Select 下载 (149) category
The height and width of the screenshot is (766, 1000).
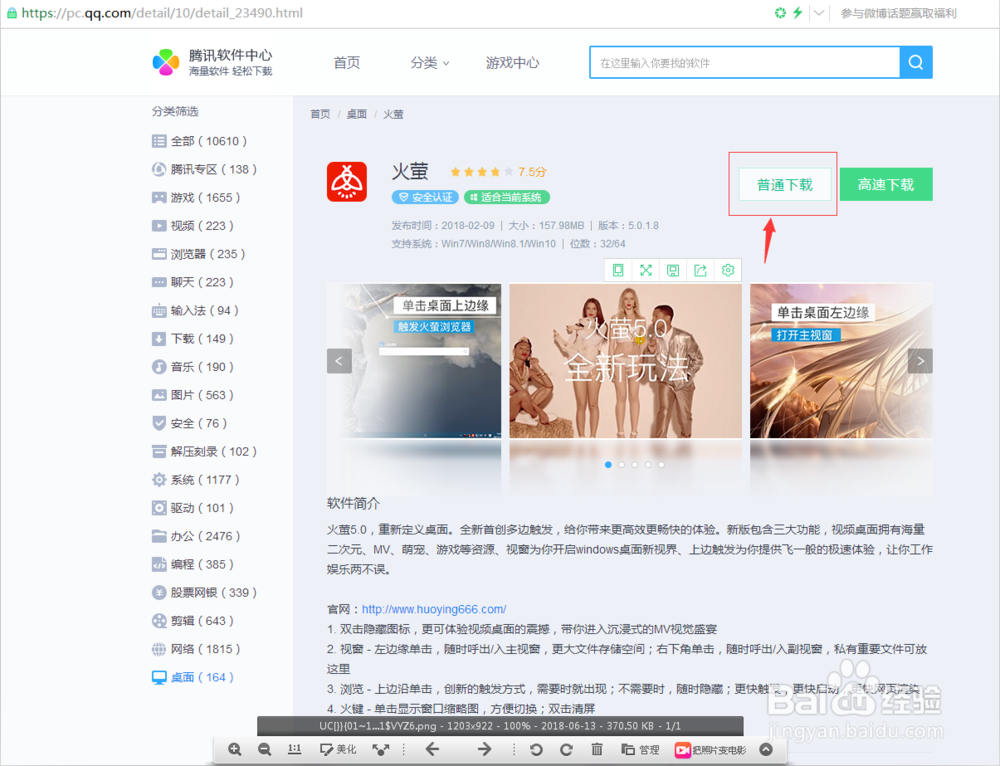click(x=193, y=339)
